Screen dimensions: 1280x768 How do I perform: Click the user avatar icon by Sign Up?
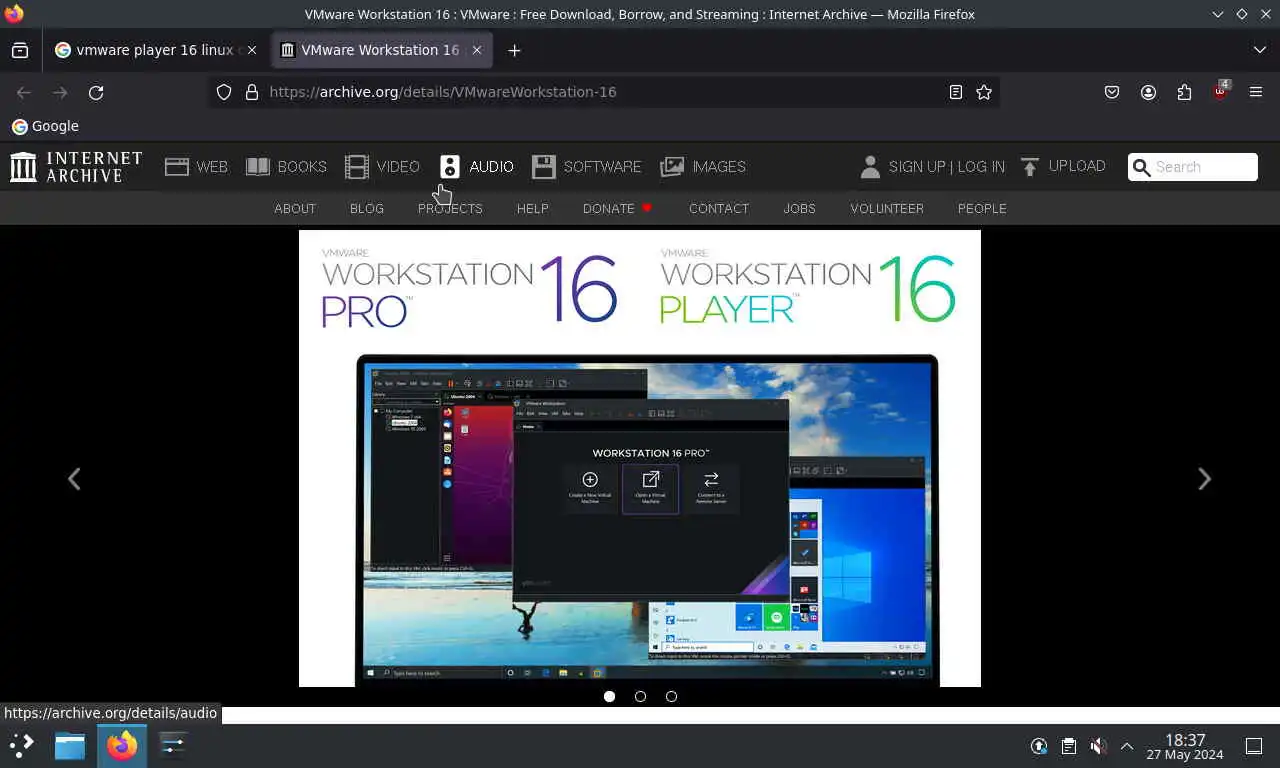(x=870, y=167)
